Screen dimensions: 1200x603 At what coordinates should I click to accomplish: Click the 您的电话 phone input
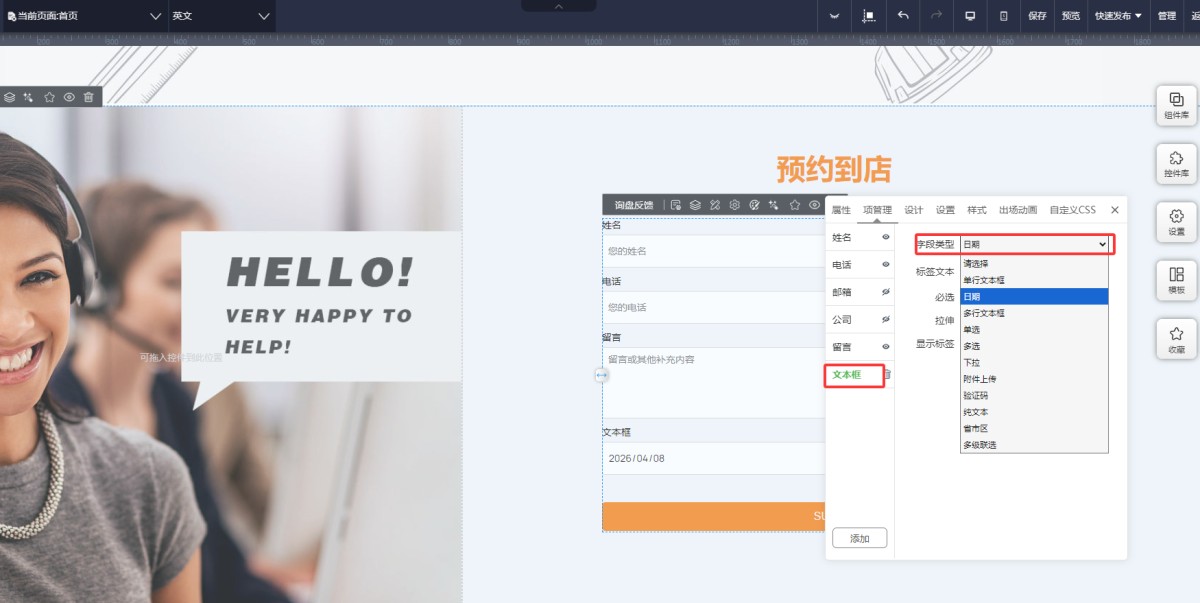714,307
